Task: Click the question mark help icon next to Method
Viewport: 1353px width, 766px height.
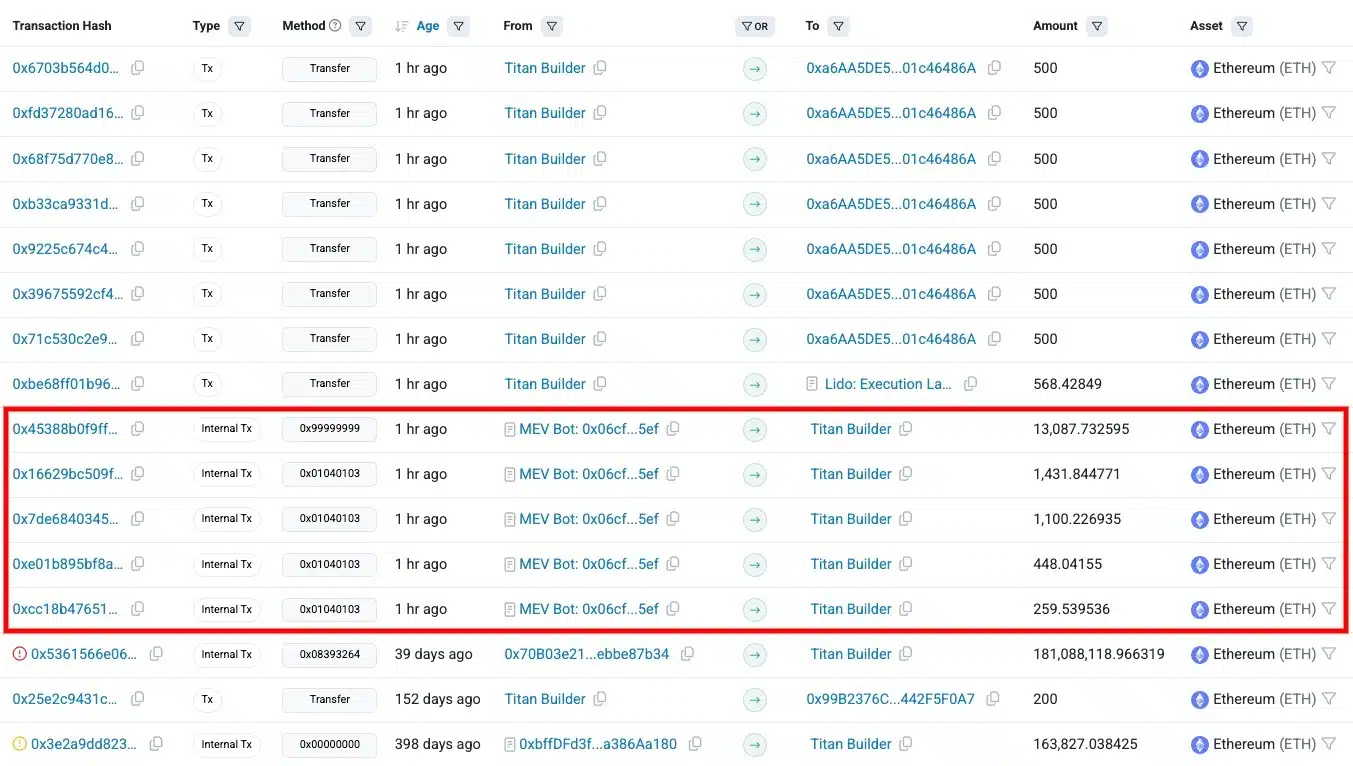Action: coord(334,25)
